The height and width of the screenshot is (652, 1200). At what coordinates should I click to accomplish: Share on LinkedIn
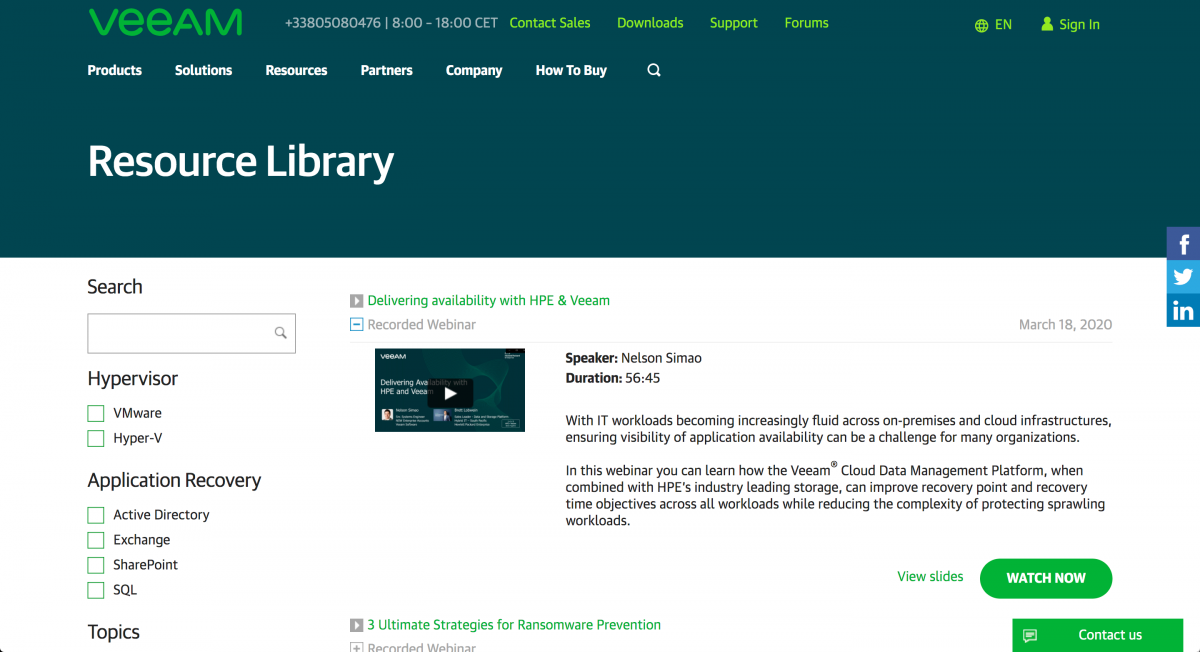pyautogui.click(x=1183, y=310)
